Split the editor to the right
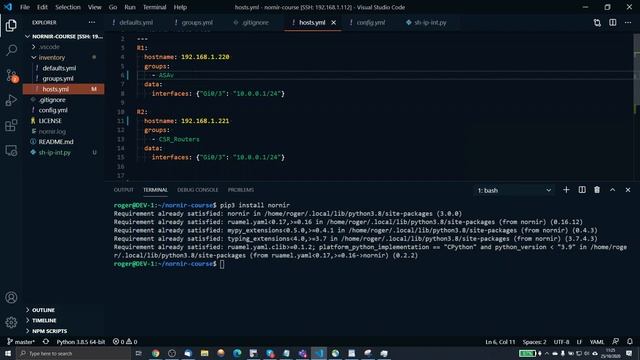The image size is (640, 360). pyautogui.click(x=613, y=22)
